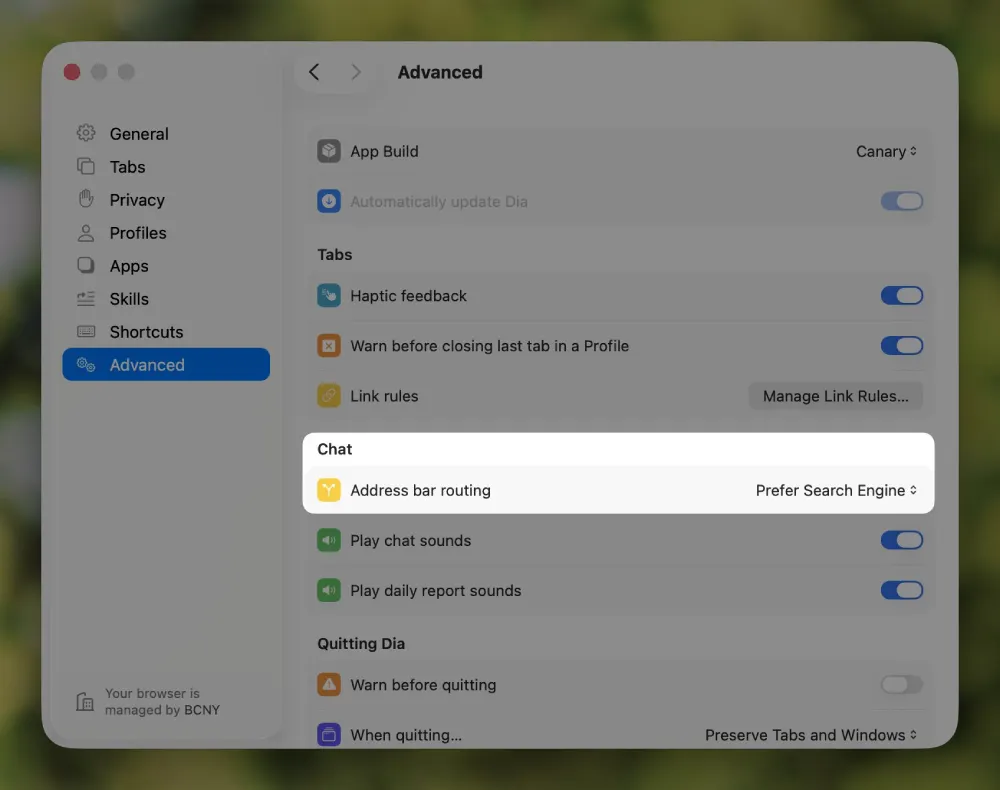
Task: Enable the Warn before quitting switch
Action: pos(902,685)
